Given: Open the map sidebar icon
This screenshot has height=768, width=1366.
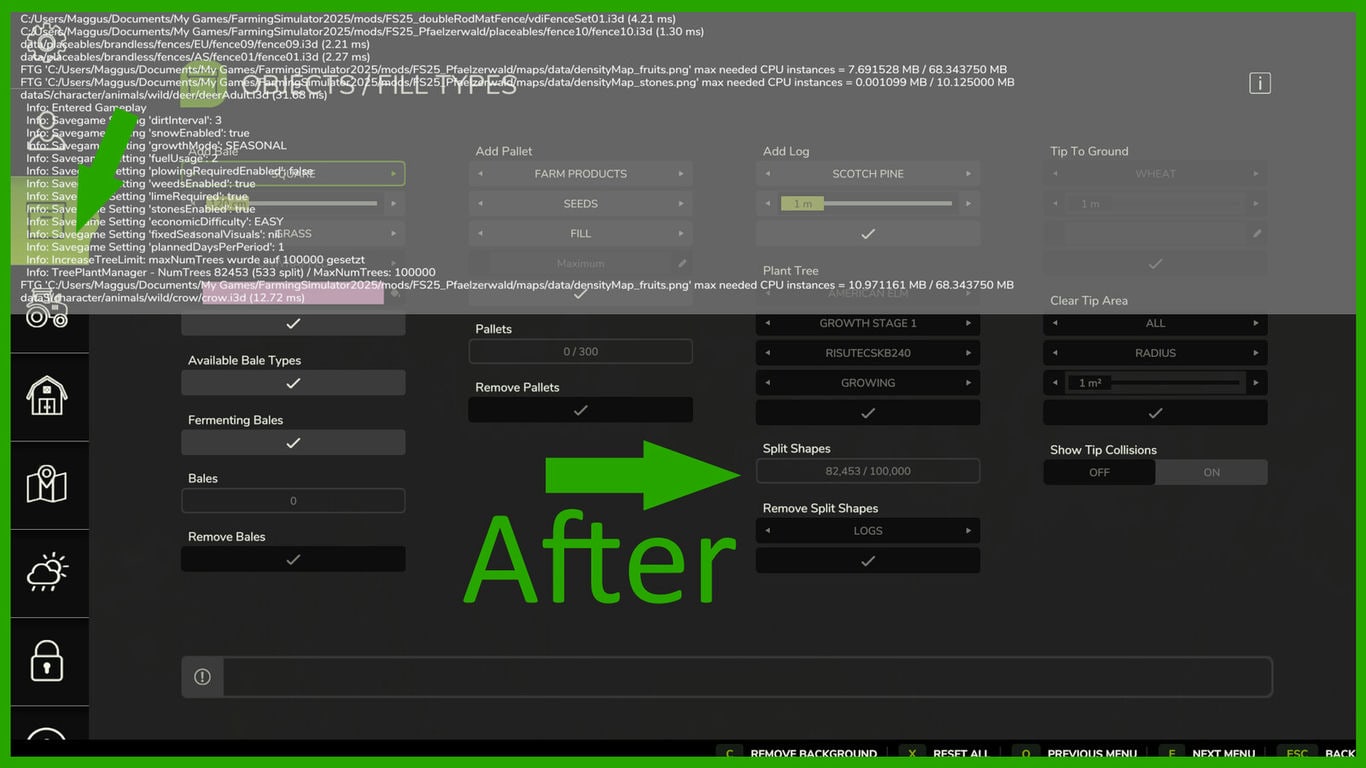Looking at the screenshot, I should (x=47, y=485).
